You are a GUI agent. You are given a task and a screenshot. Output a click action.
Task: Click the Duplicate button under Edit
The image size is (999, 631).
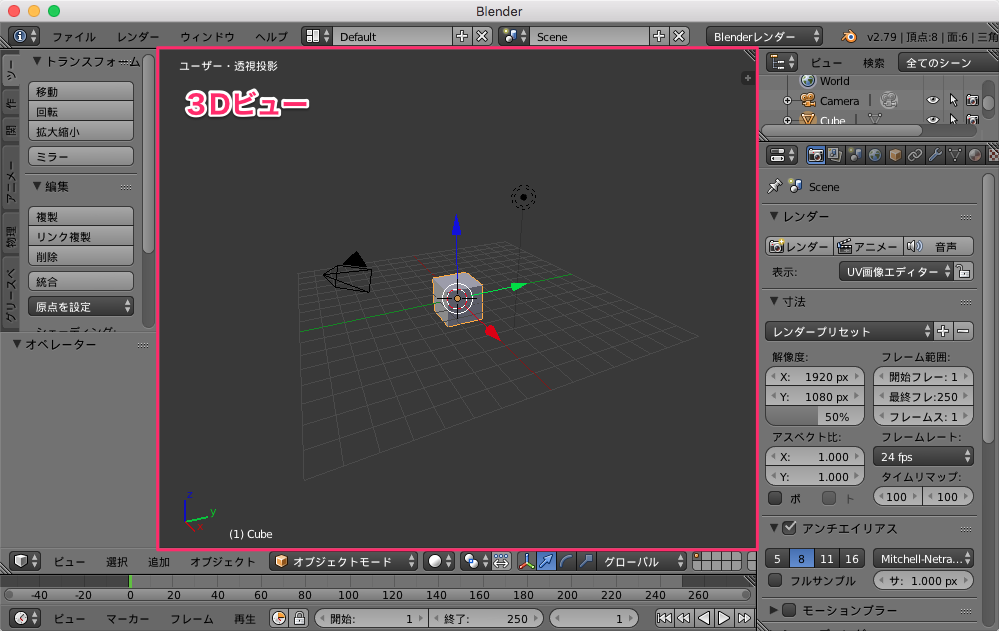click(81, 216)
